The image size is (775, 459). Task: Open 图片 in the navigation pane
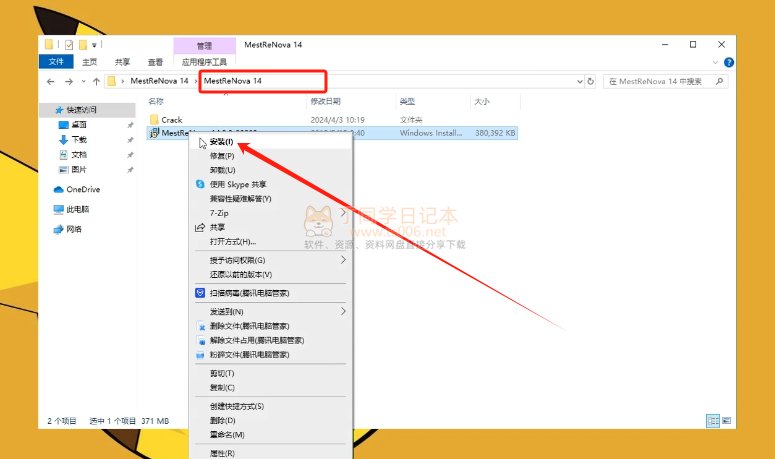(79, 169)
